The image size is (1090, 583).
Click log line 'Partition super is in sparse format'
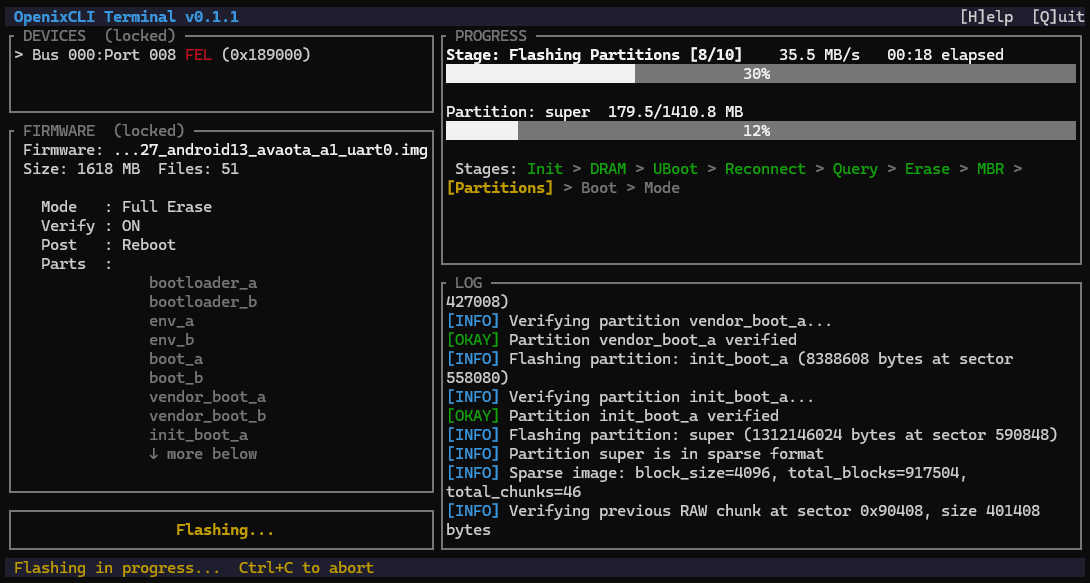(x=635, y=454)
